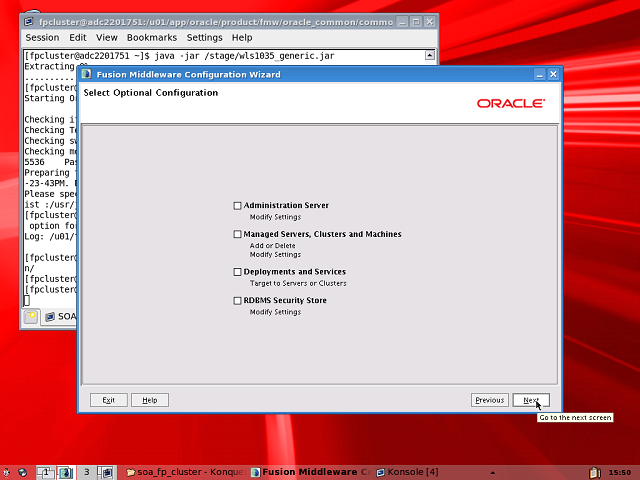Viewport: 640px width, 480px height.
Task: Switch to virtual desktop 1 in pager
Action: pos(45,472)
